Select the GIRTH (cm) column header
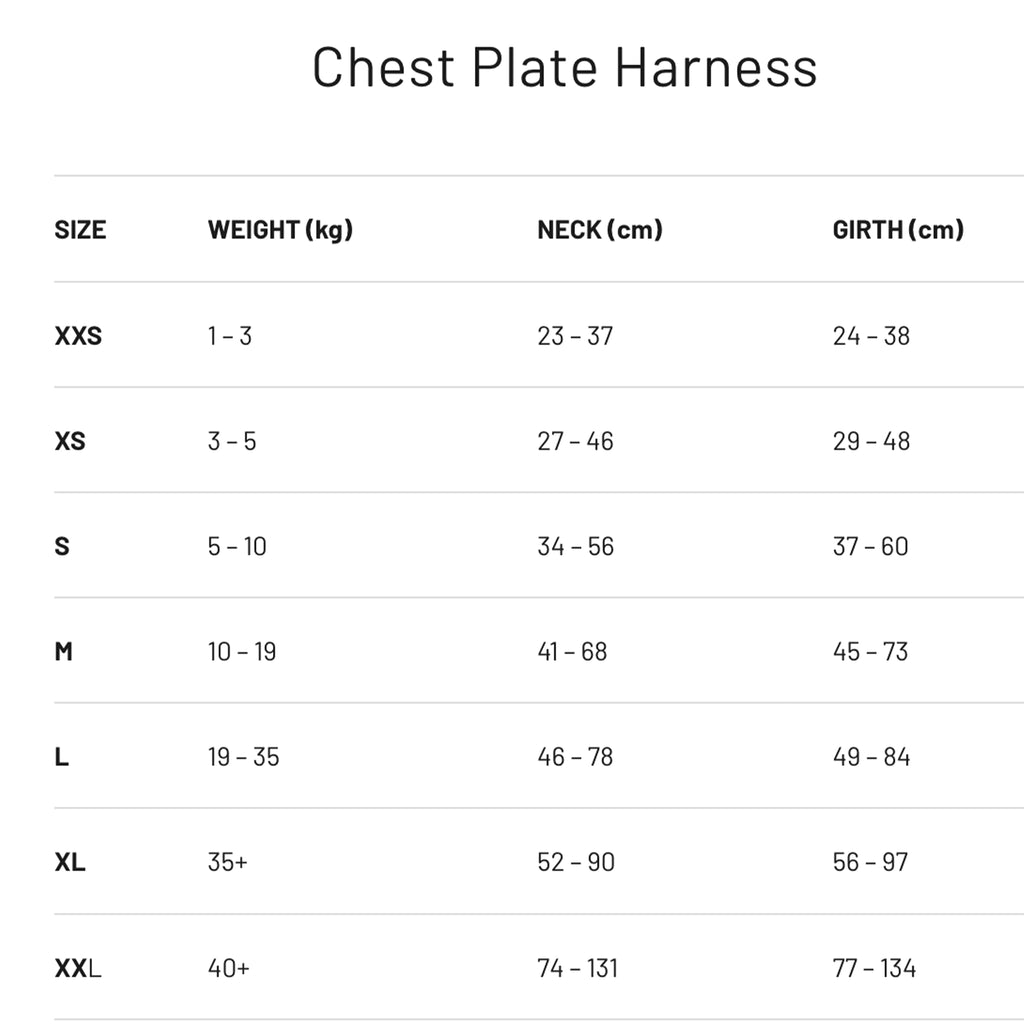 [x=898, y=230]
